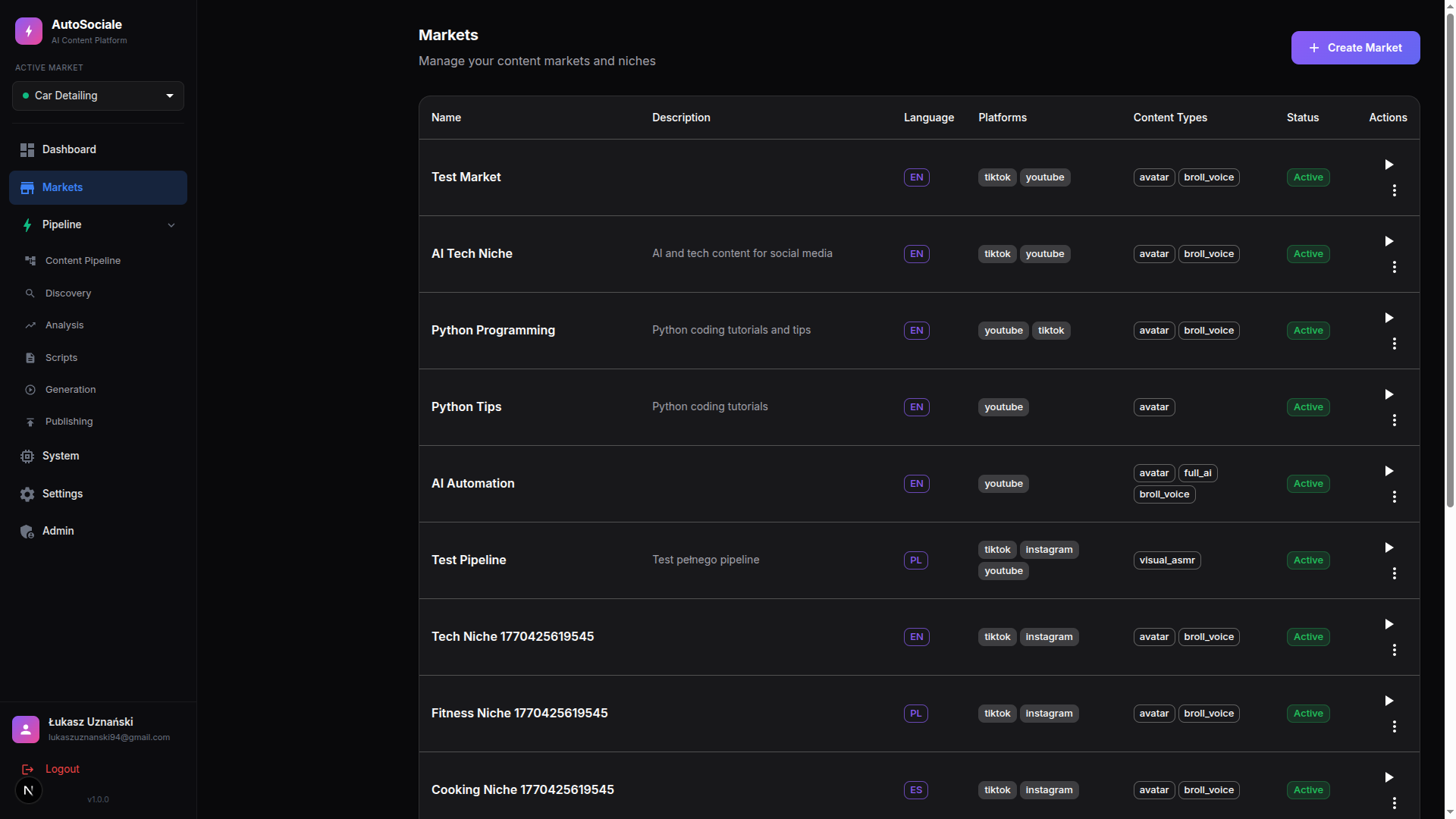Click the Active status badge for Python Programming
The image size is (1456, 819).
(1307, 331)
